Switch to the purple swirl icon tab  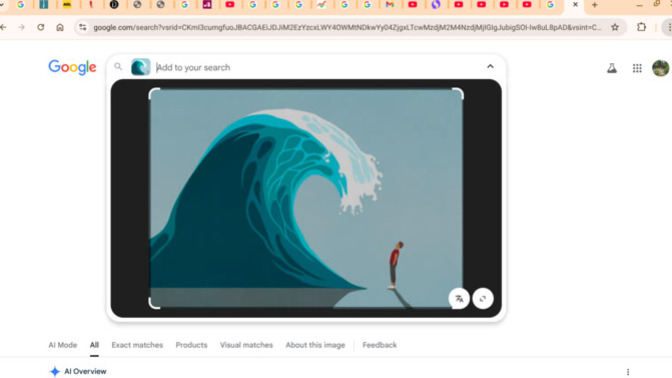coord(436,5)
